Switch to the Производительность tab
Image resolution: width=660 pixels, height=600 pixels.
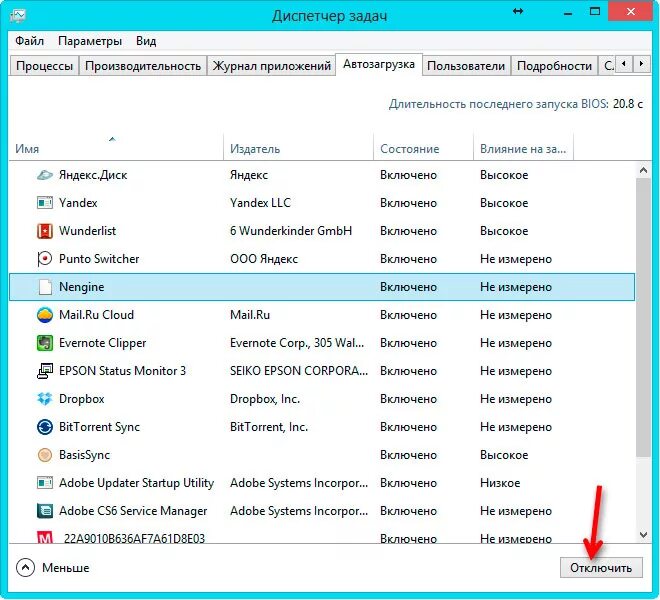coord(143,66)
